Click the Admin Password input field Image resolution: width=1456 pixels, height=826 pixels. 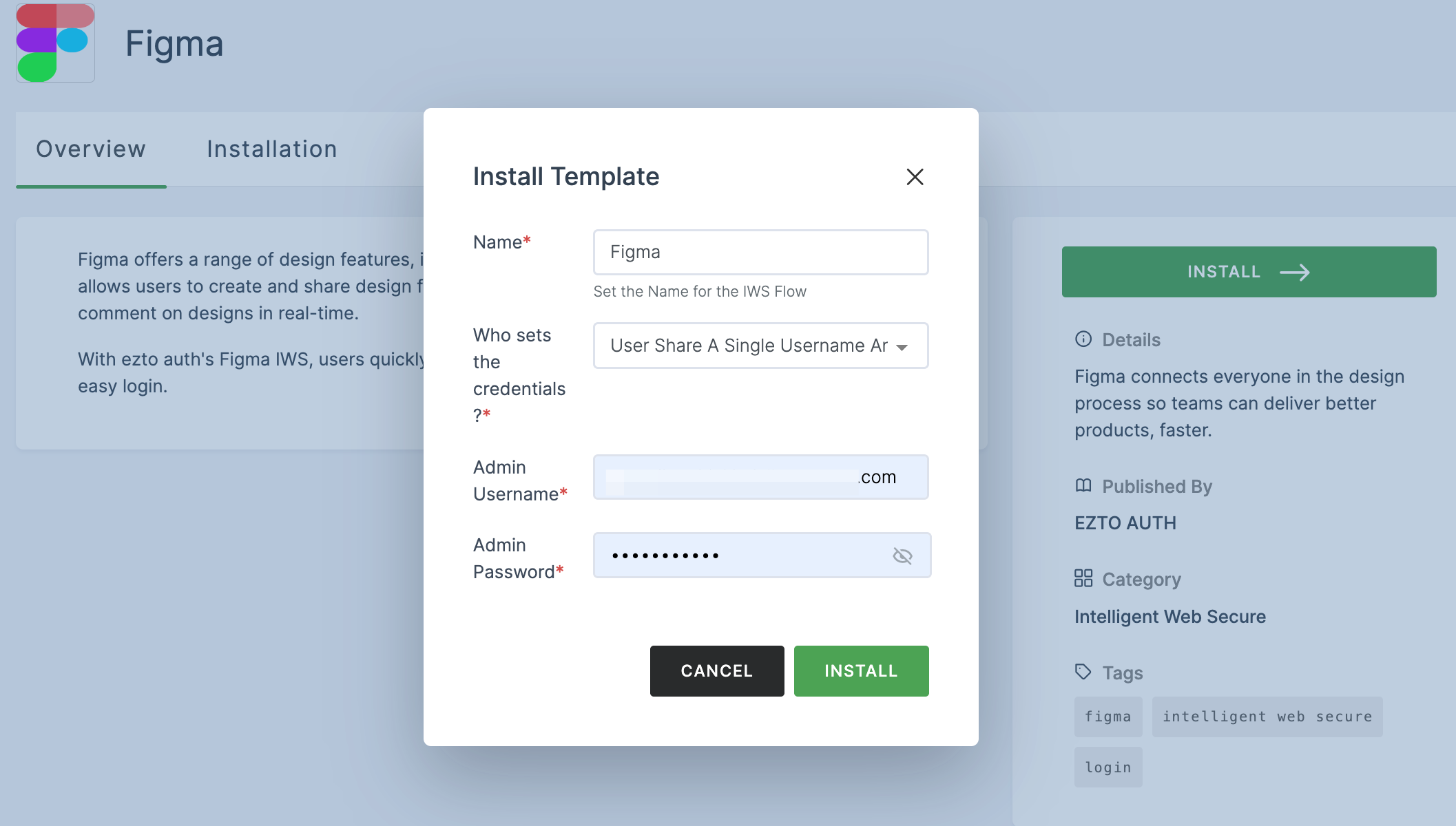[761, 555]
